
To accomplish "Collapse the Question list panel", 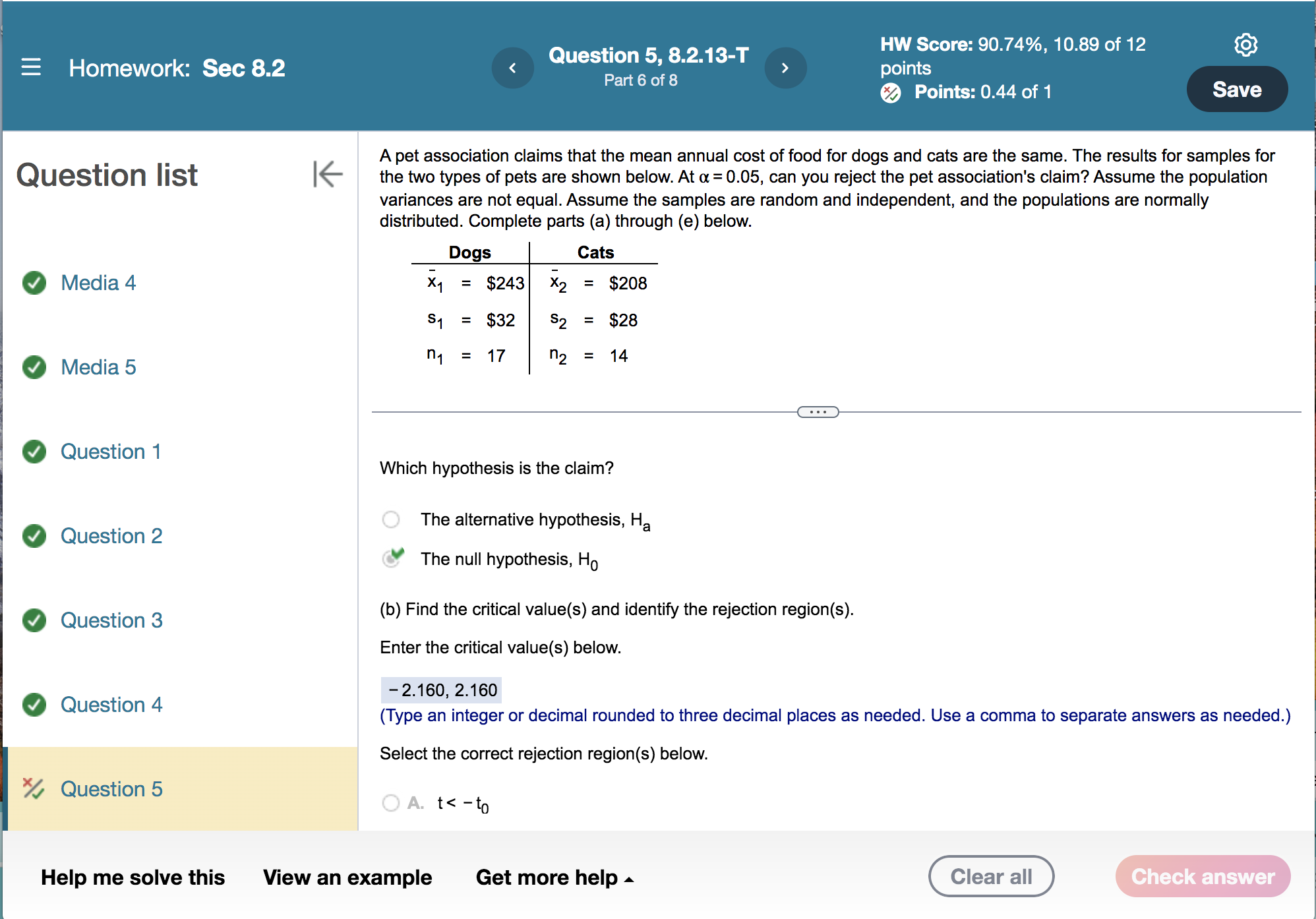I will (328, 175).
